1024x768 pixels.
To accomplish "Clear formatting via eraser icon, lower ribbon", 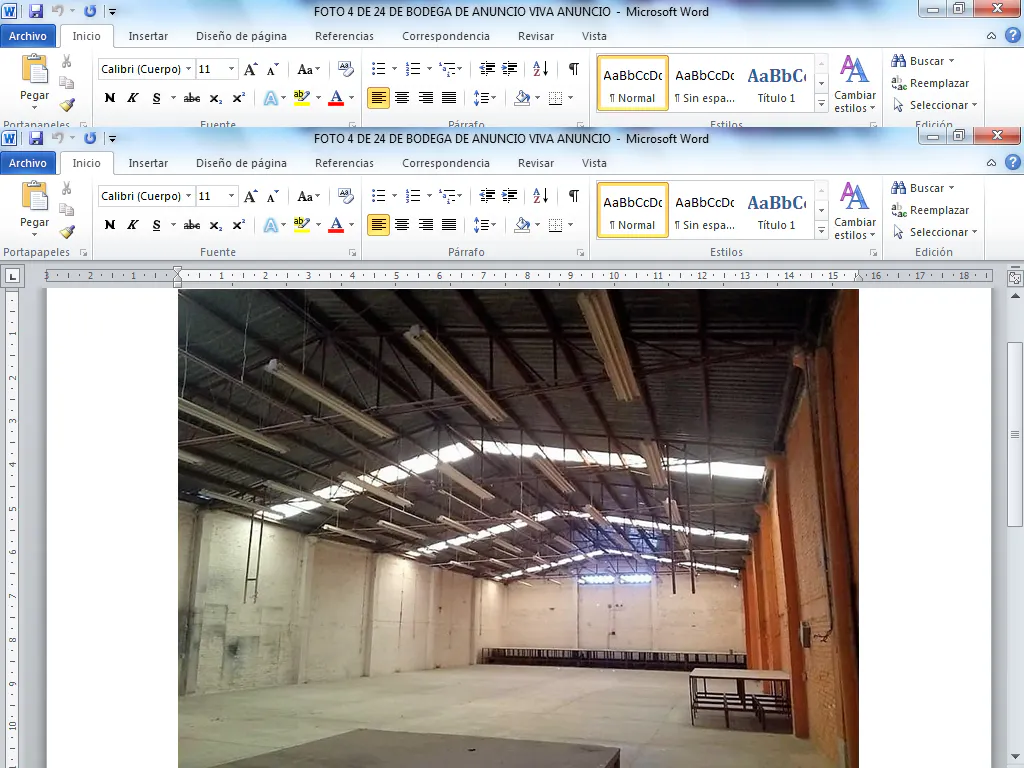I will point(345,196).
